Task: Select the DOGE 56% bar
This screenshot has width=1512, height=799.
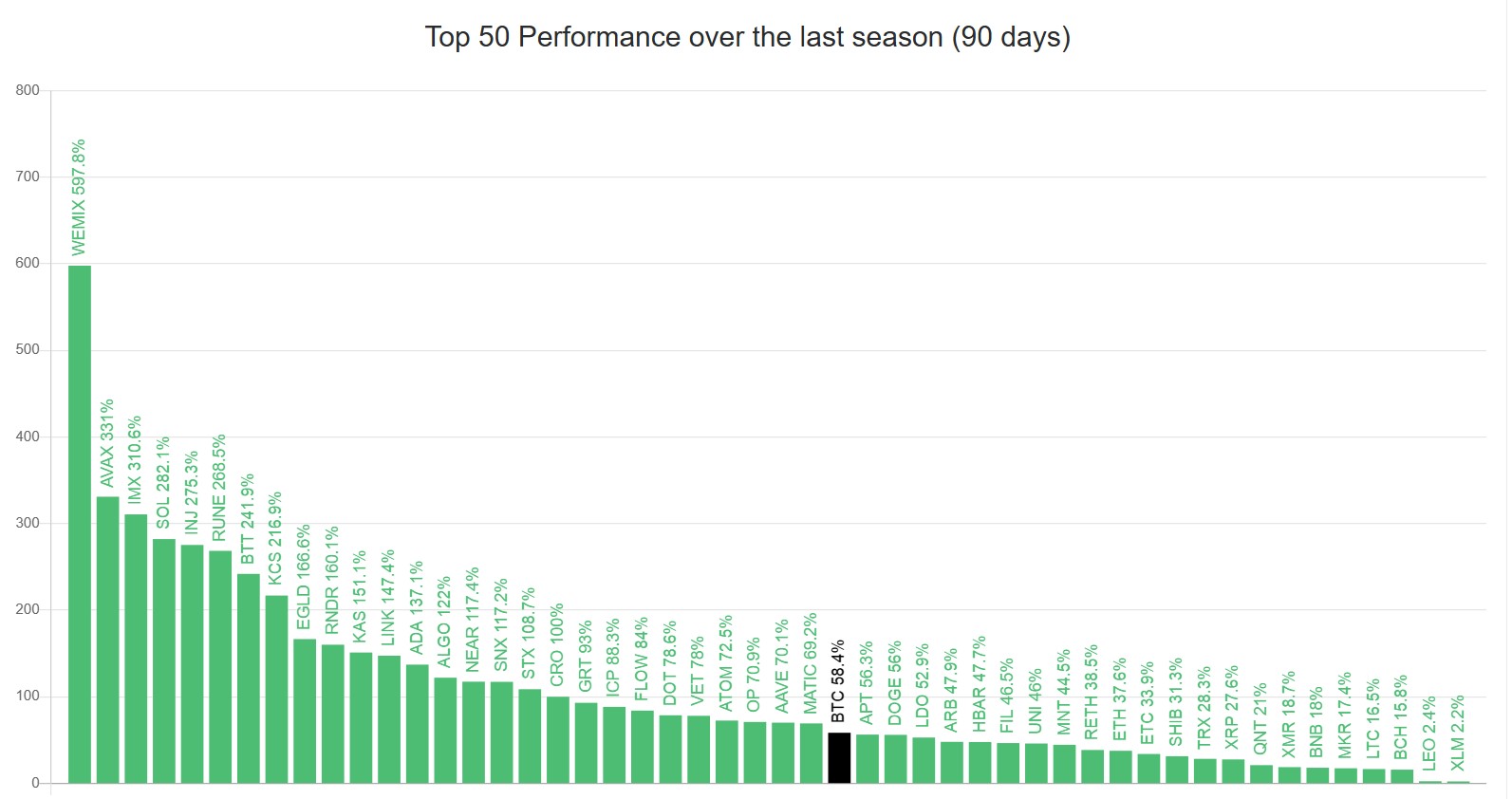Action: pos(895,758)
